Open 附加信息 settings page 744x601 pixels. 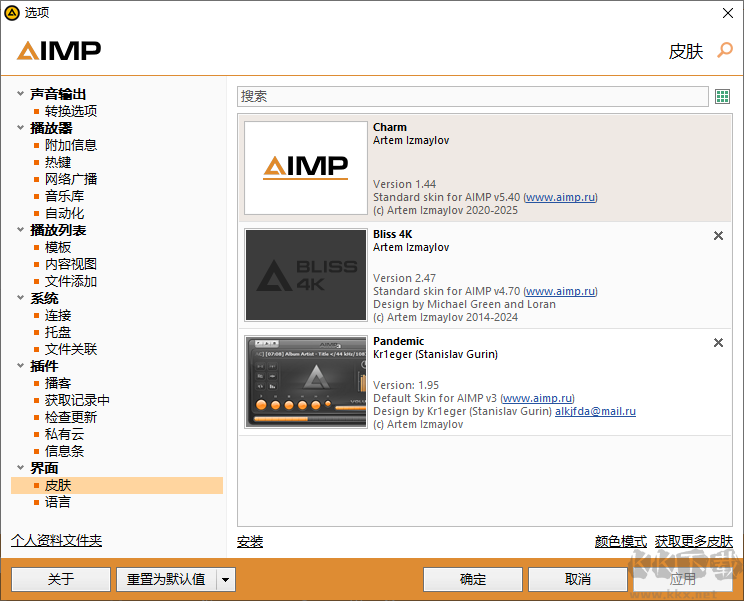pyautogui.click(x=71, y=145)
